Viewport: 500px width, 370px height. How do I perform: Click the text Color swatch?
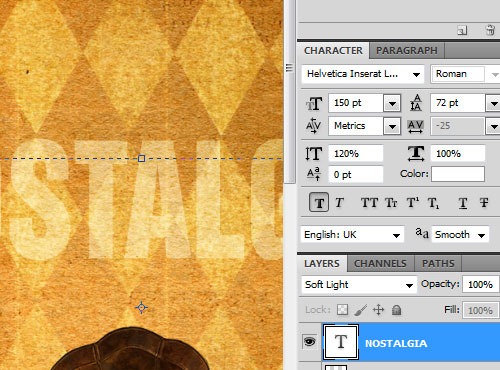point(458,174)
